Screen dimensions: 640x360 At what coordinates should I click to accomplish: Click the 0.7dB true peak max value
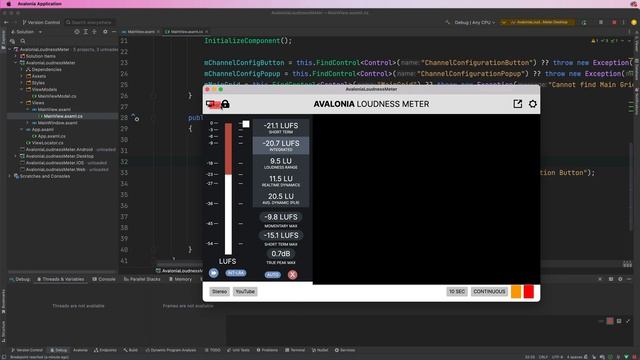(x=281, y=253)
